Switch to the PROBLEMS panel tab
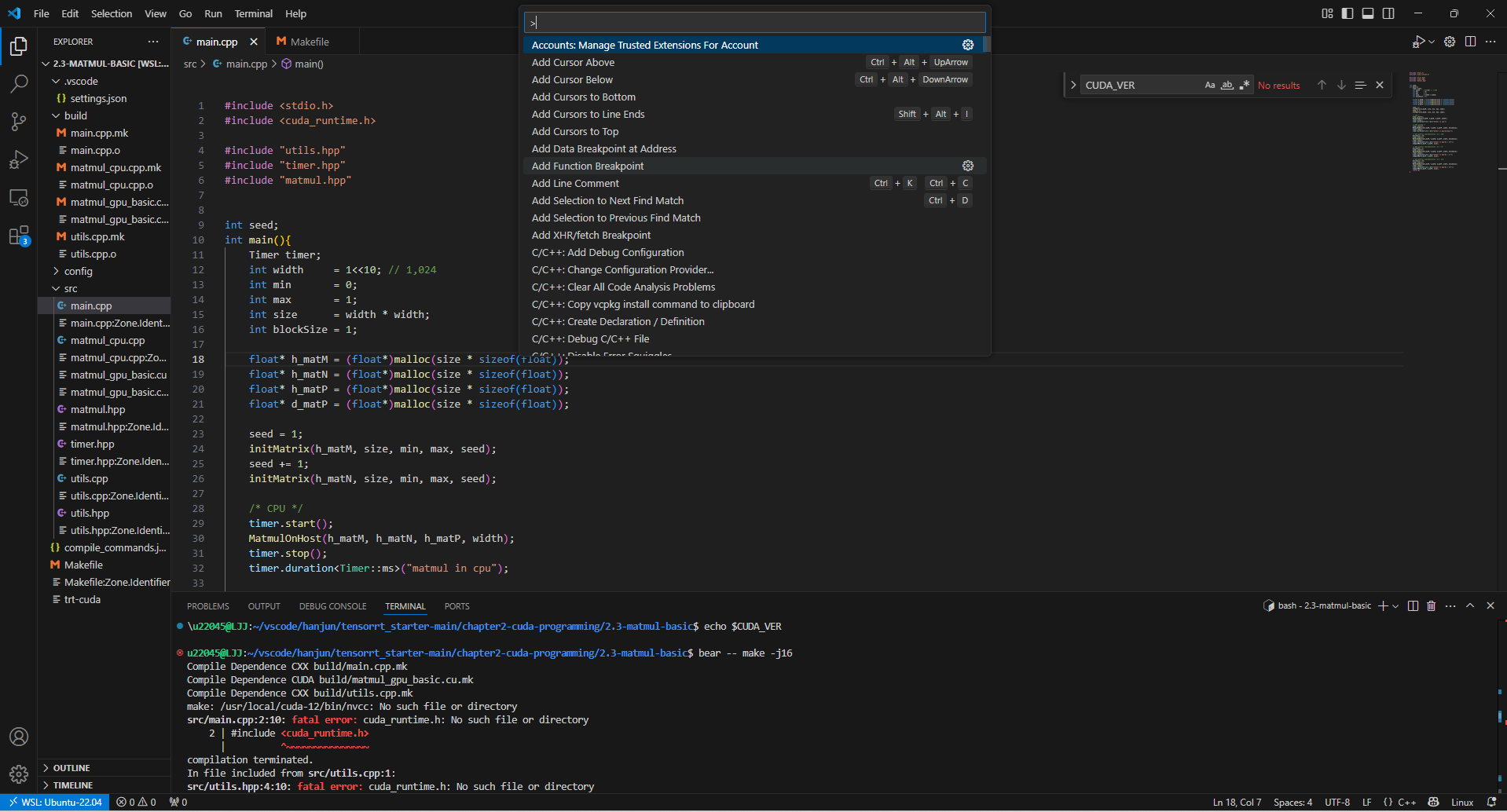Screen dimensions: 1507x812 pos(208,606)
